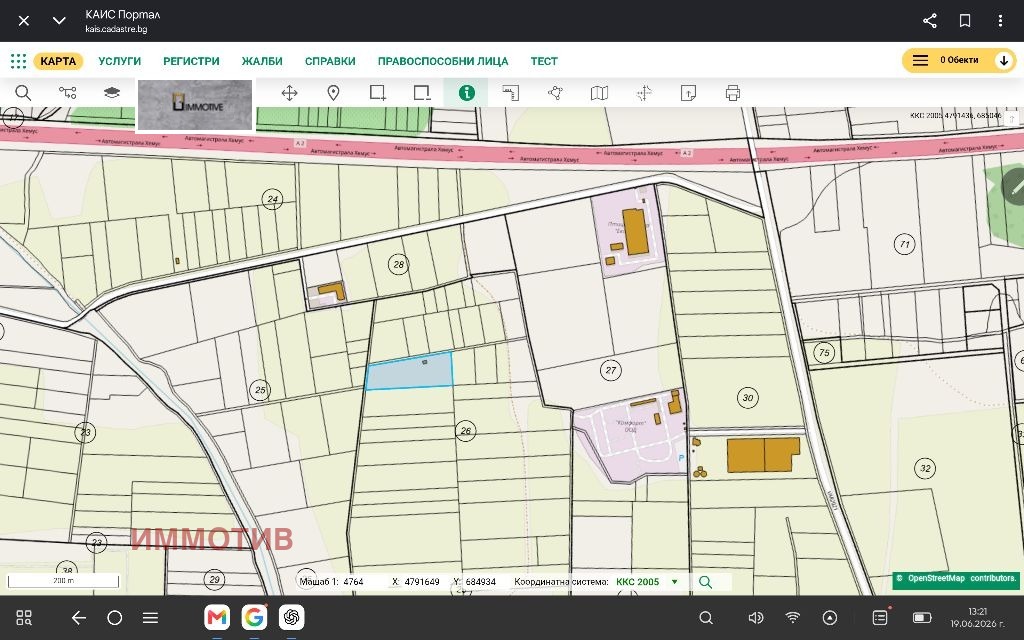1024x640 pixels.
Task: Click map district label 29
Action: (x=214, y=579)
